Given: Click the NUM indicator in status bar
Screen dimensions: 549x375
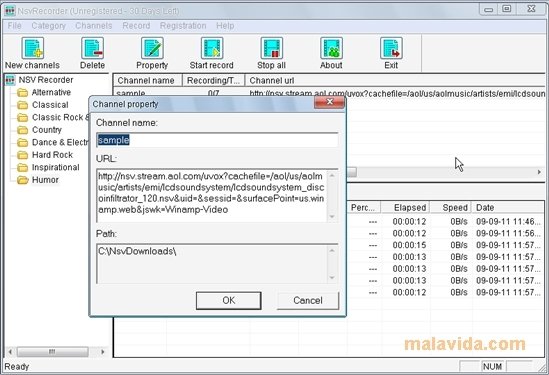Looking at the screenshot, I should [492, 367].
